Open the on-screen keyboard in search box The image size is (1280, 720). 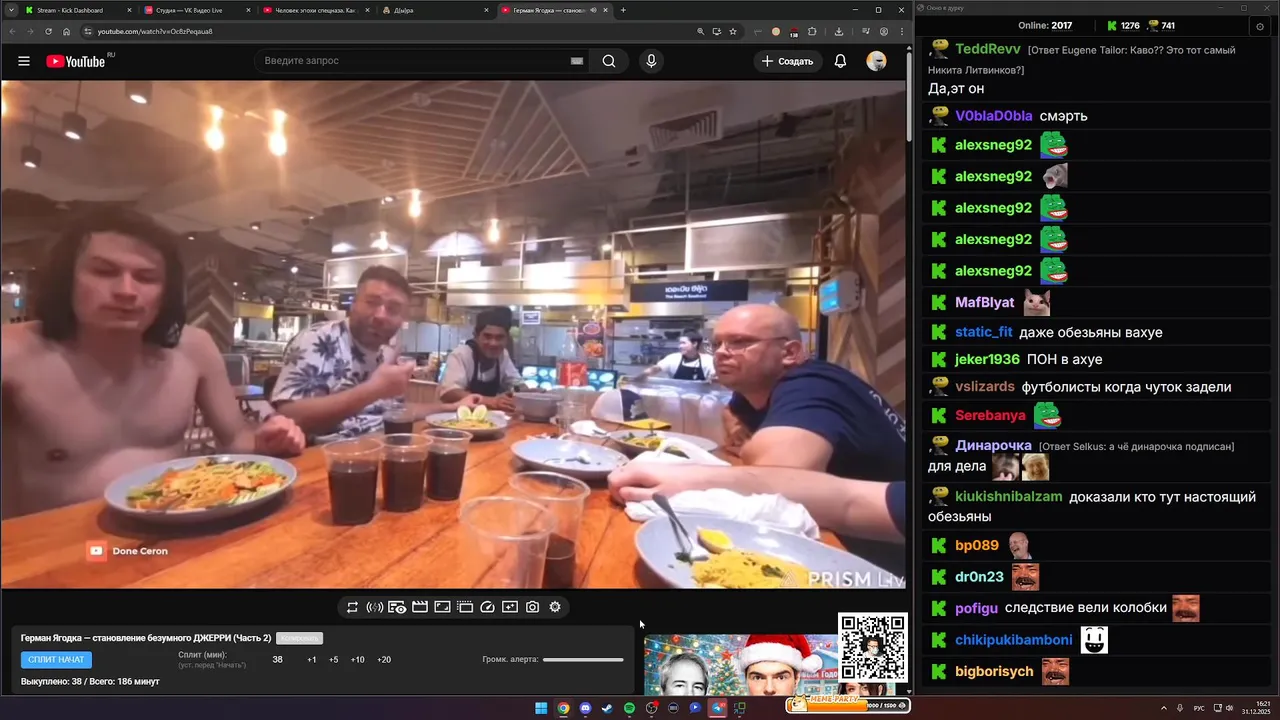tap(577, 61)
